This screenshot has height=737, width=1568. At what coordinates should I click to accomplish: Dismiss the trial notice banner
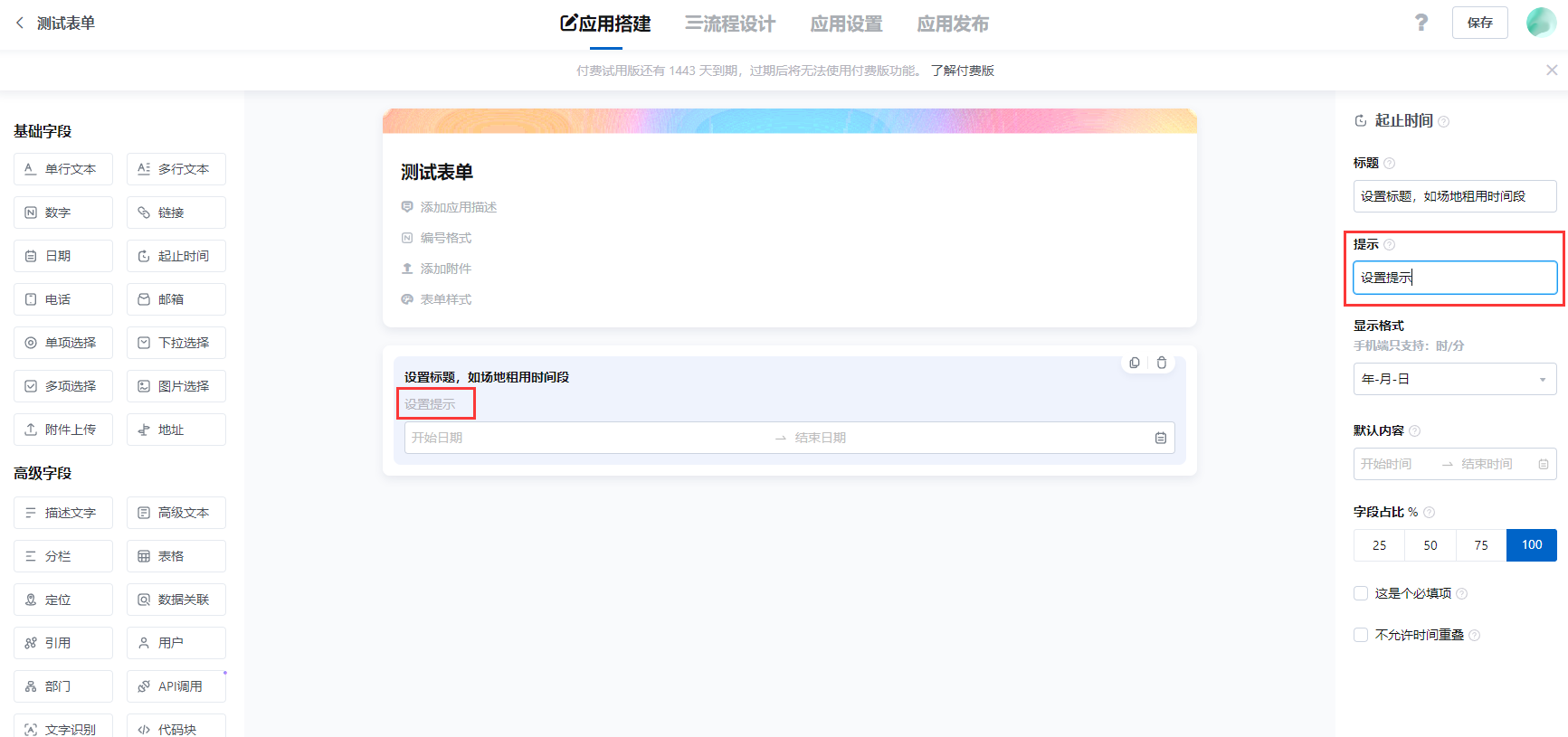[1552, 70]
